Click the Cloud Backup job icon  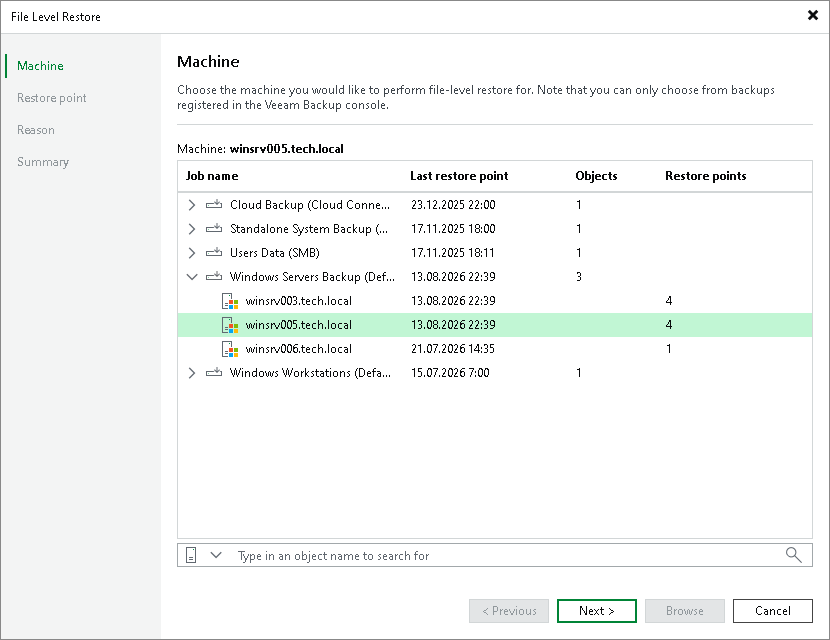[x=214, y=205]
